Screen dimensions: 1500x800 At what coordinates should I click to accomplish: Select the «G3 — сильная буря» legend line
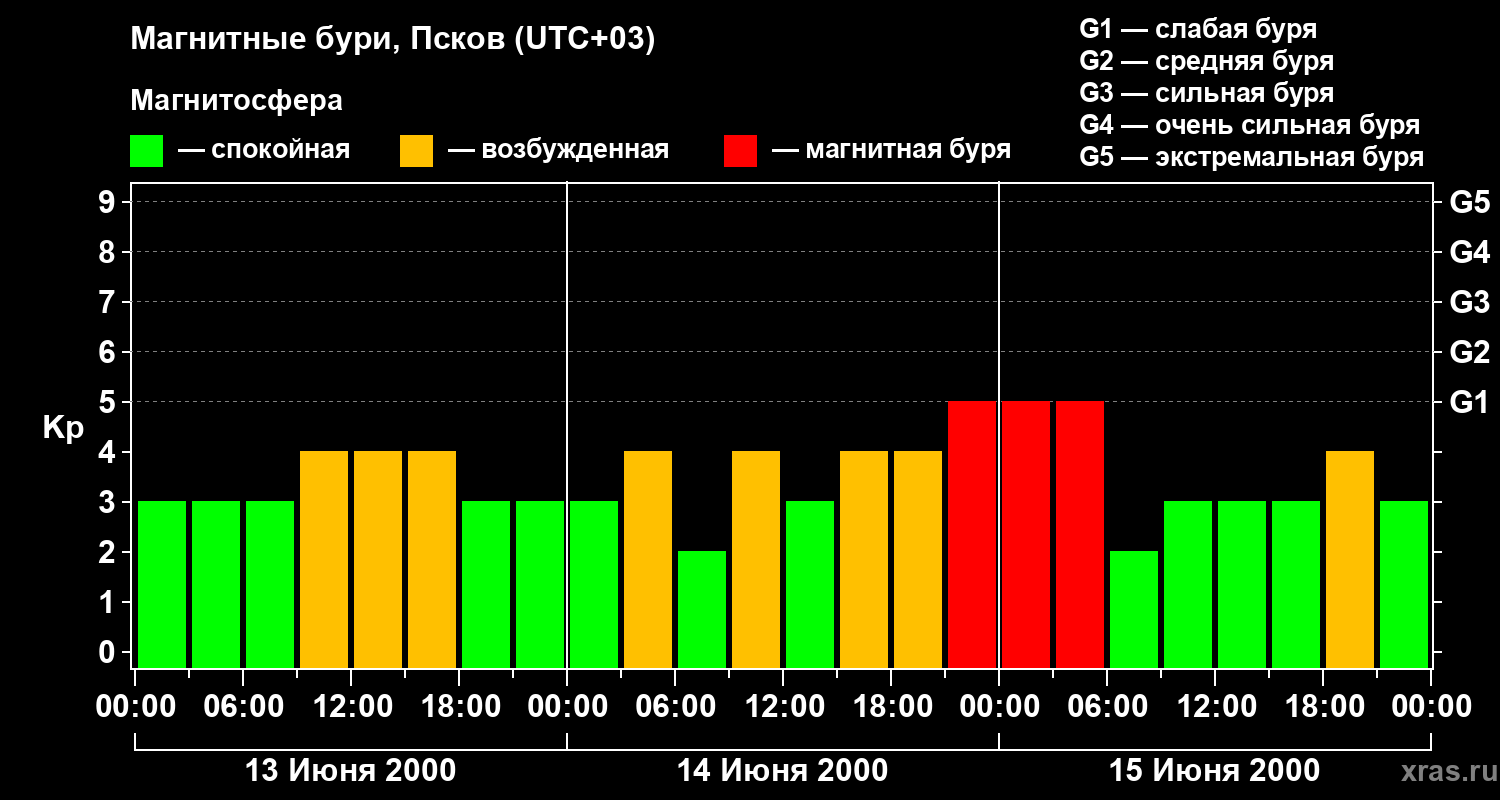(x=1207, y=93)
